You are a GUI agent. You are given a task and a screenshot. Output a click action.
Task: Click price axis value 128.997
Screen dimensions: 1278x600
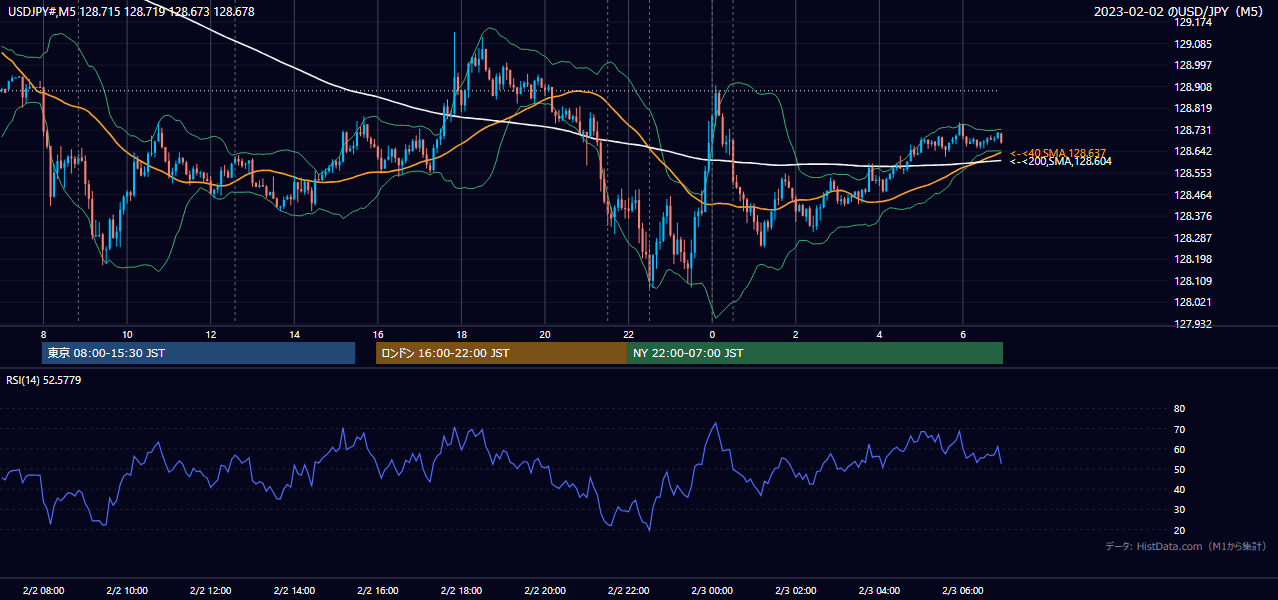[1193, 65]
